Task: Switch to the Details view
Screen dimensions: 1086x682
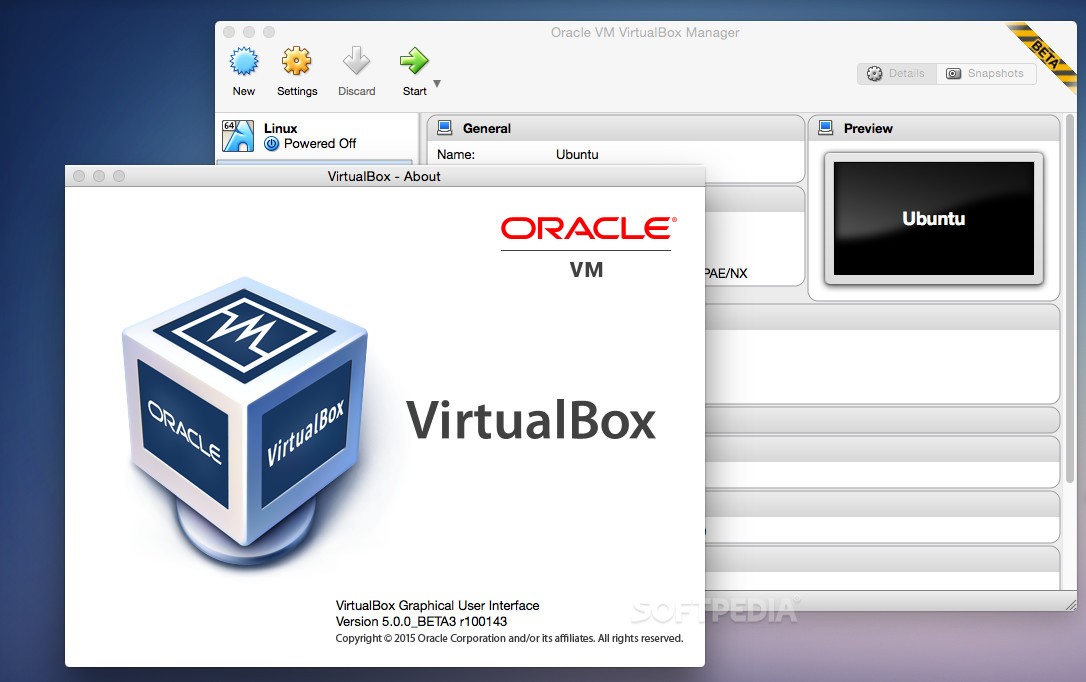Action: coord(896,73)
